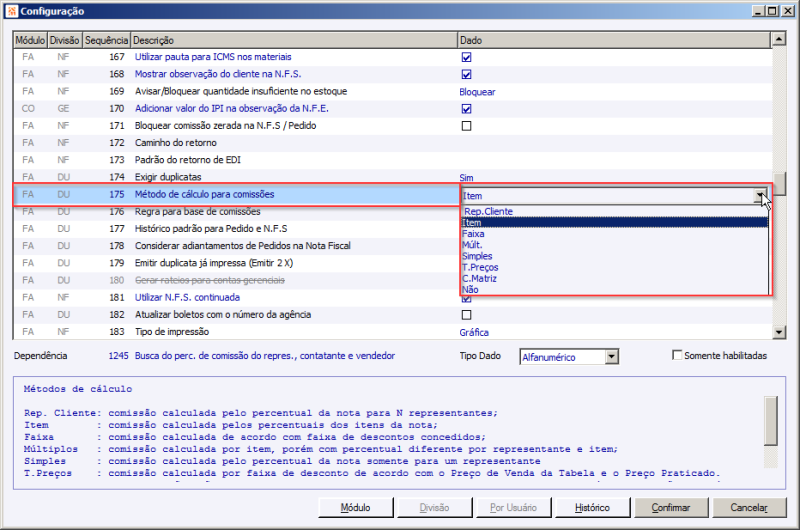
Task: Select struck-through row 180 Gerar rateios
Action: point(237,280)
